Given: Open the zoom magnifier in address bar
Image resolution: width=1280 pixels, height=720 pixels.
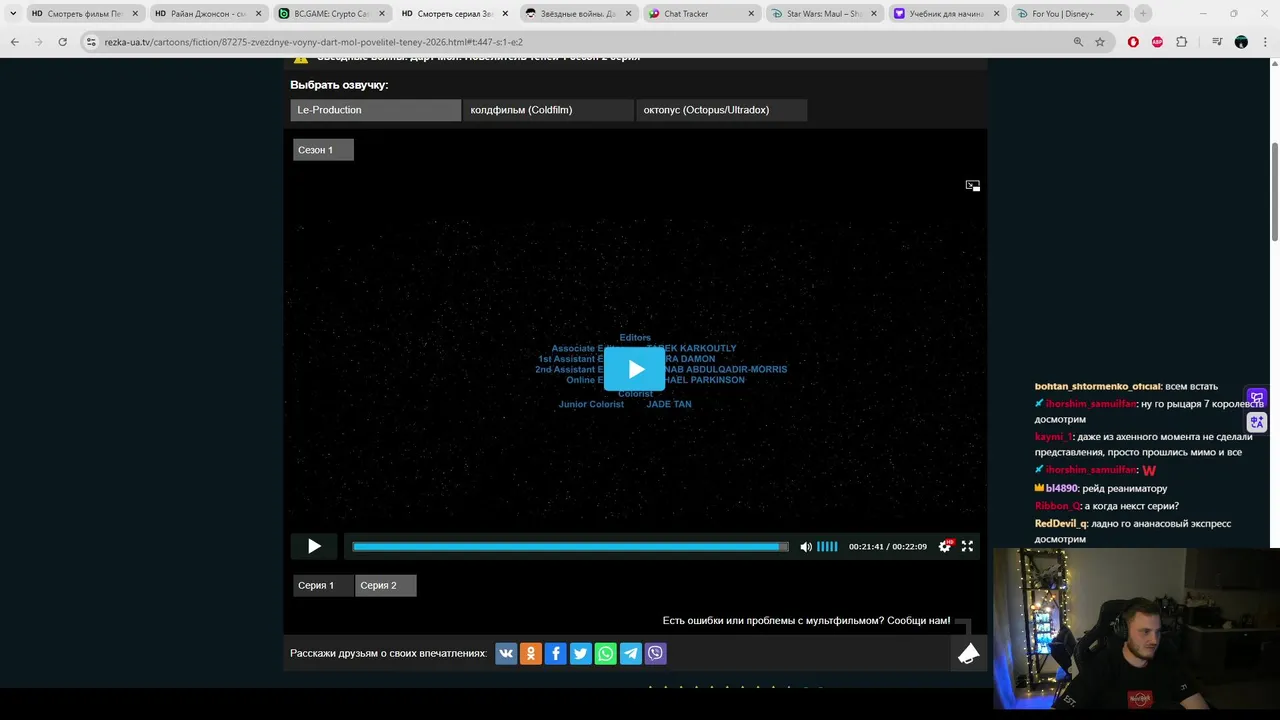Looking at the screenshot, I should (1078, 42).
